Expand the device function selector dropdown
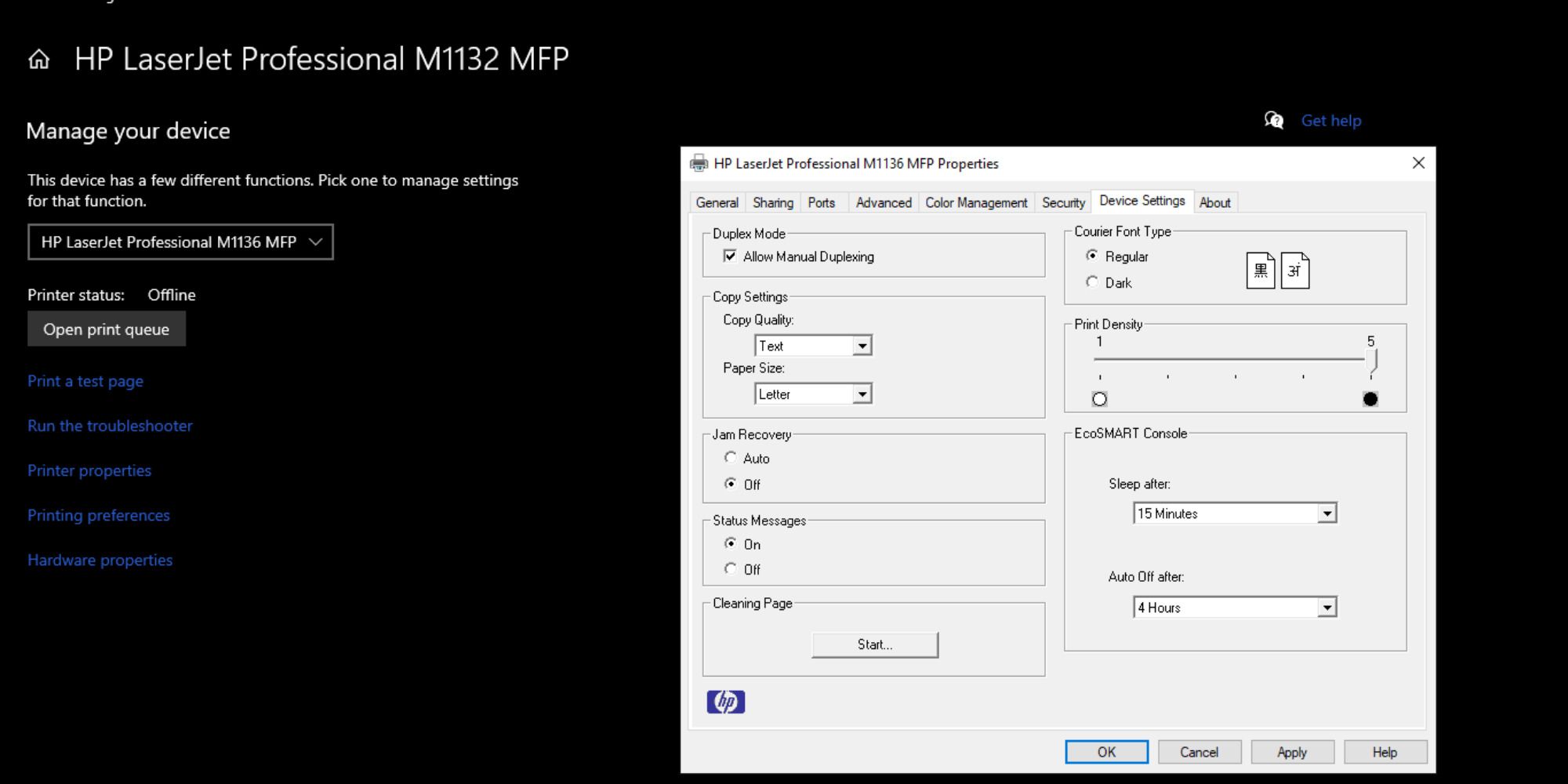1568x784 pixels. tap(180, 242)
